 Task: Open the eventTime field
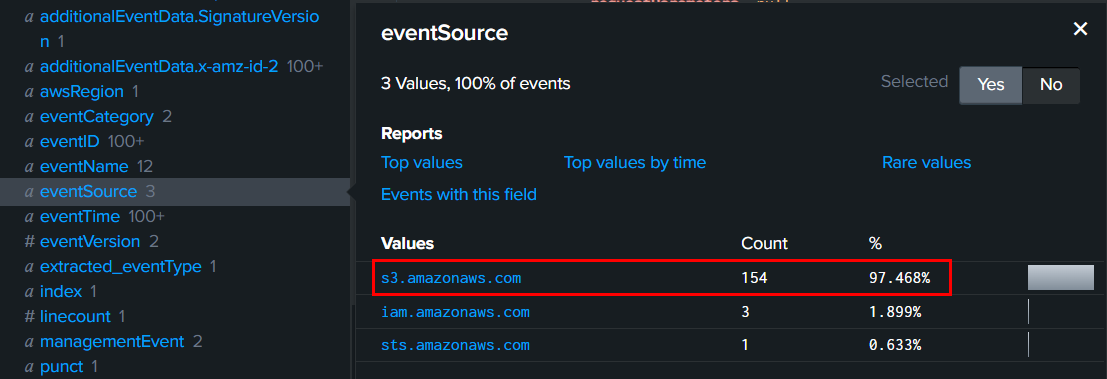(x=80, y=216)
